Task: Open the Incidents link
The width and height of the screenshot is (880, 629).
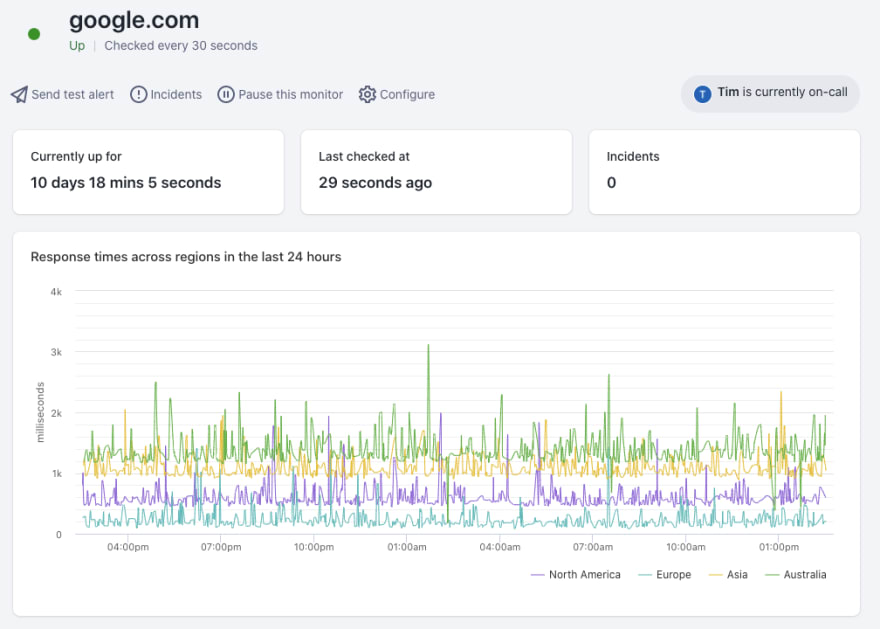Action: (176, 94)
